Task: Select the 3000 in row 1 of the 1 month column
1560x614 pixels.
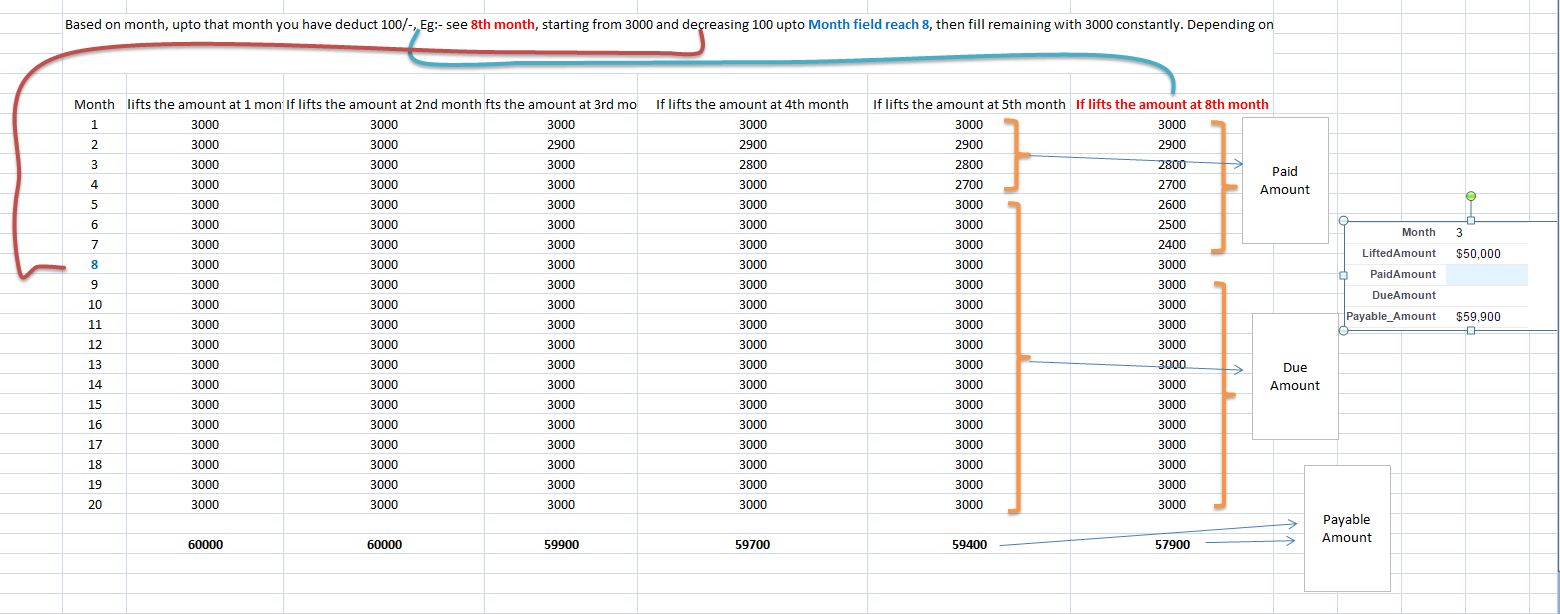Action: coord(205,124)
